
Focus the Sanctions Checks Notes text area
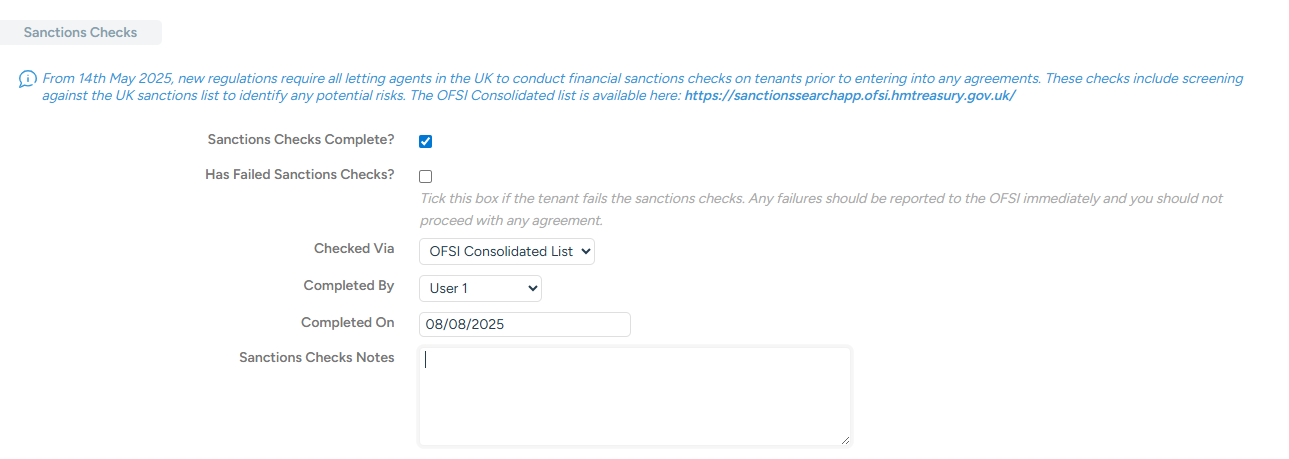(635, 396)
